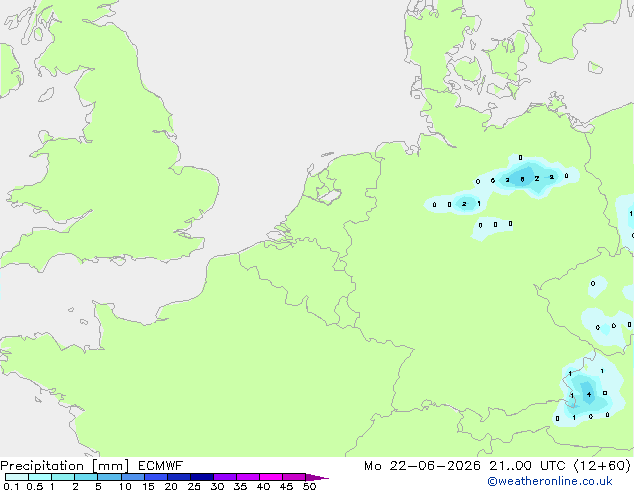Choose the 10–15 mm blue legend swatch
The width and height of the screenshot is (634, 490).
coord(133,477)
